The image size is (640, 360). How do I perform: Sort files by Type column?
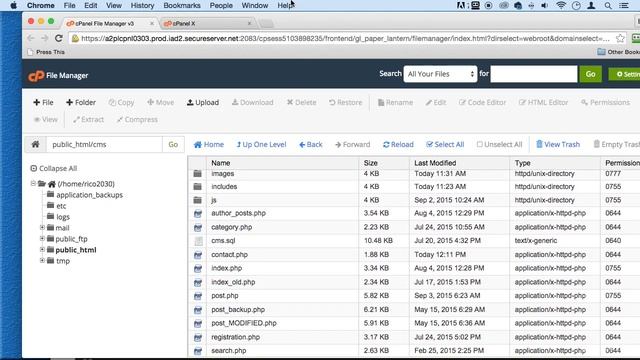522,163
